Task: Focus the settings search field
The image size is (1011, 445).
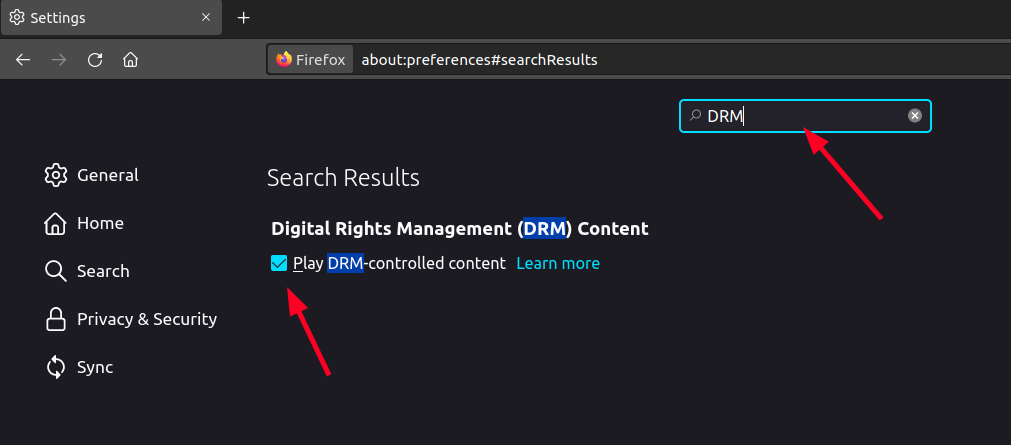Action: click(x=800, y=116)
